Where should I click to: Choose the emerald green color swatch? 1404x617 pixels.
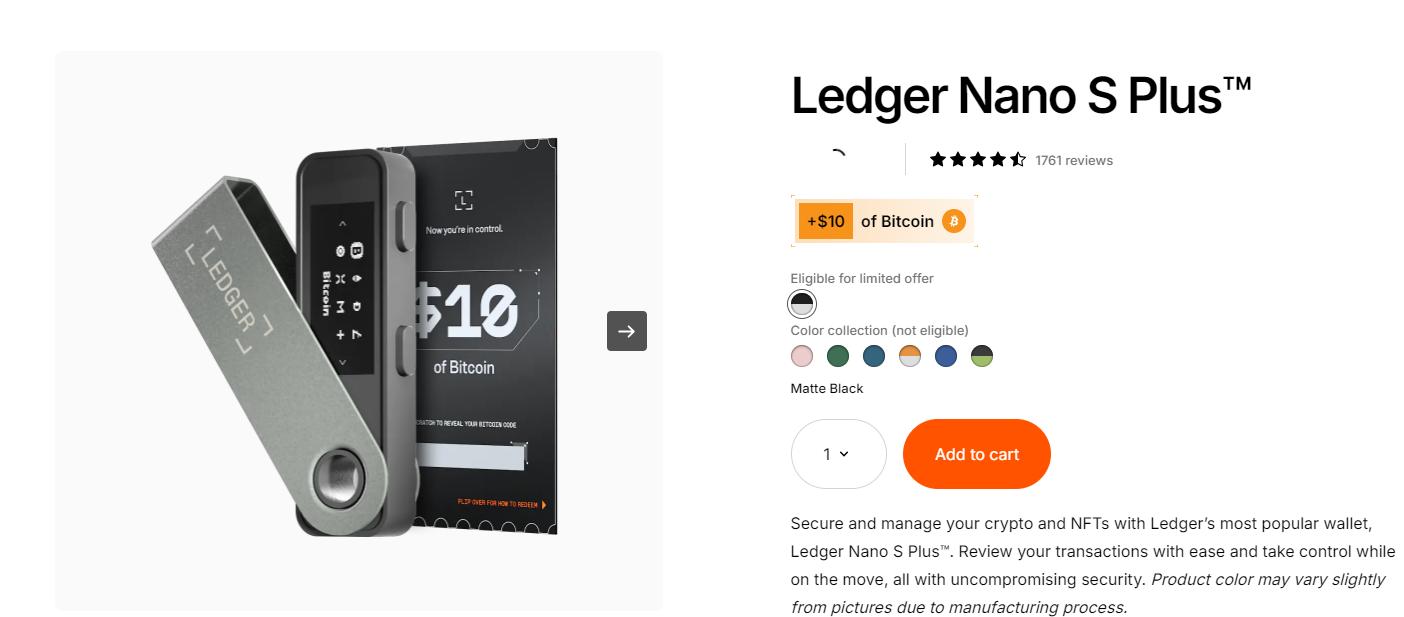click(x=838, y=356)
